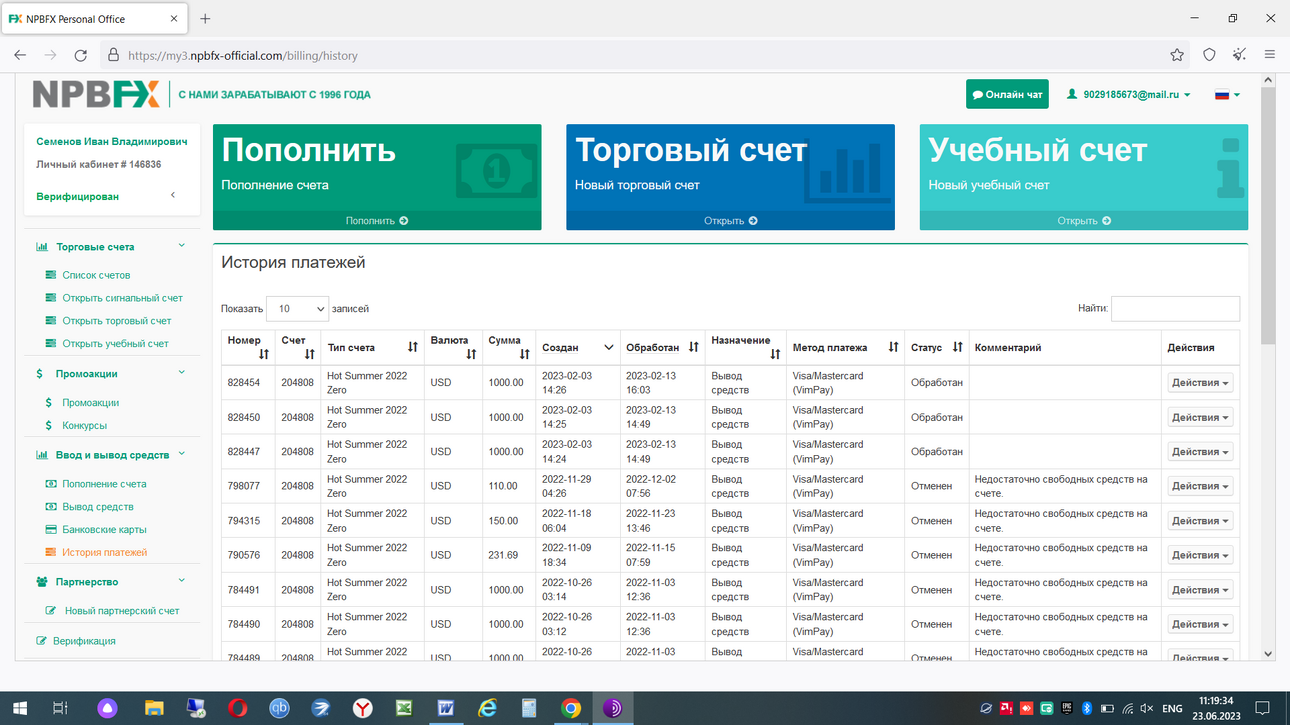
Task: Open File Explorer from the taskbar
Action: pos(154,708)
